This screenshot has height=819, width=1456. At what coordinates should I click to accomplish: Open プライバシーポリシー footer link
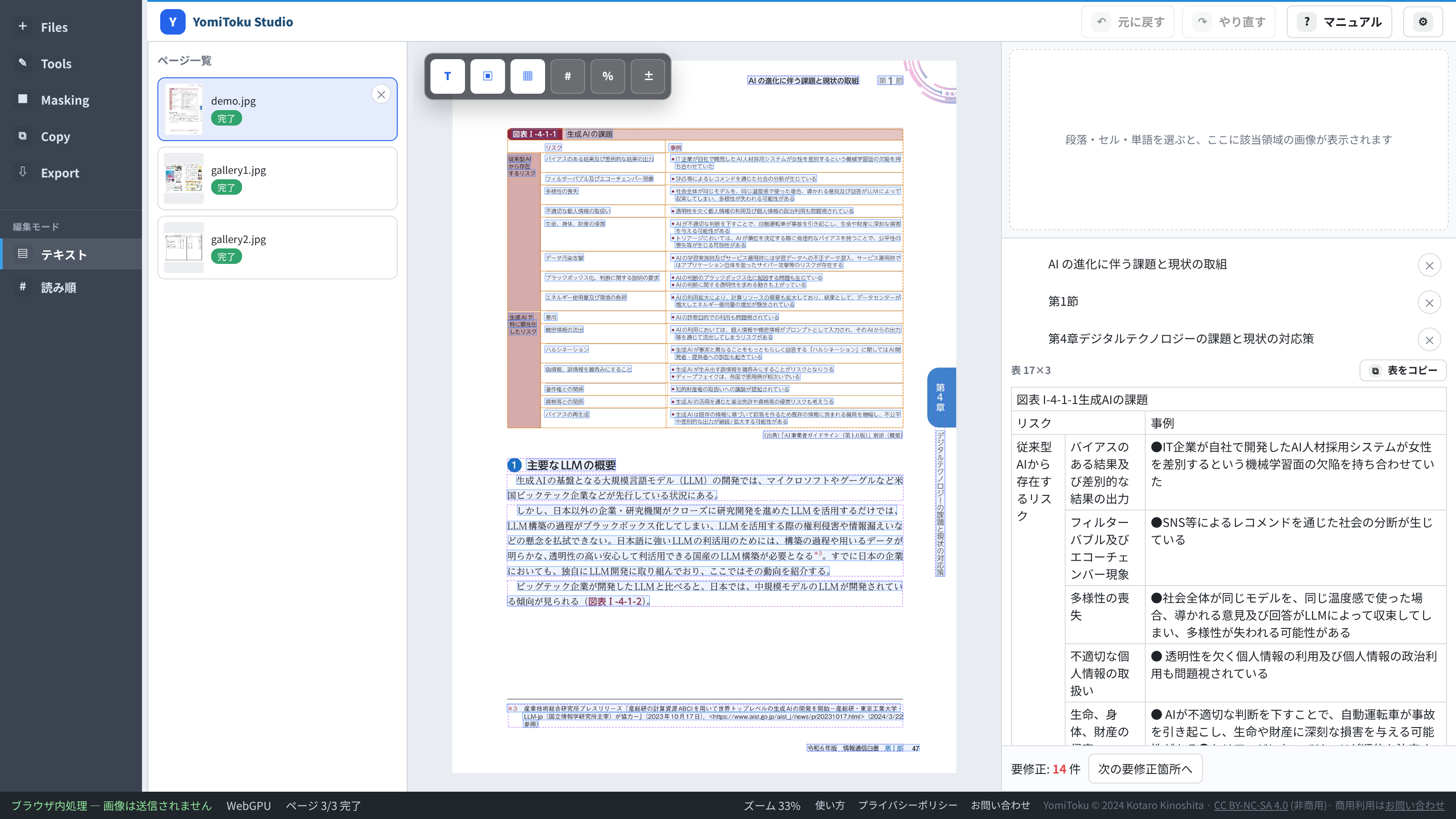click(x=908, y=805)
